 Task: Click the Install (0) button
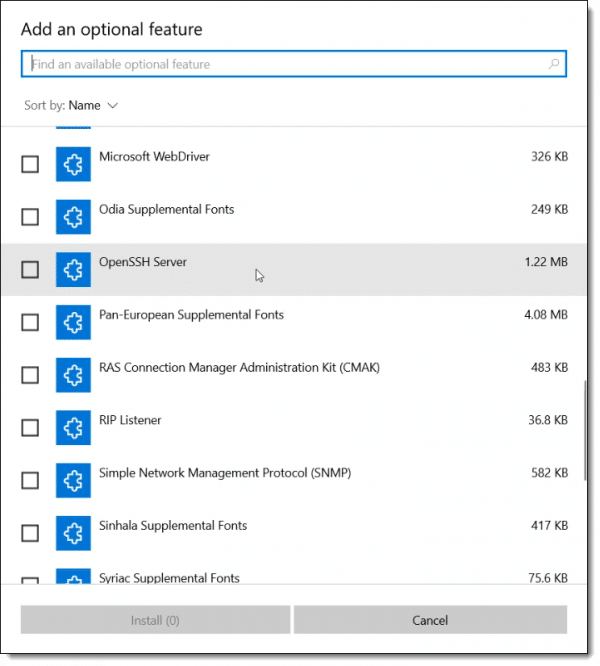pyautogui.click(x=155, y=620)
